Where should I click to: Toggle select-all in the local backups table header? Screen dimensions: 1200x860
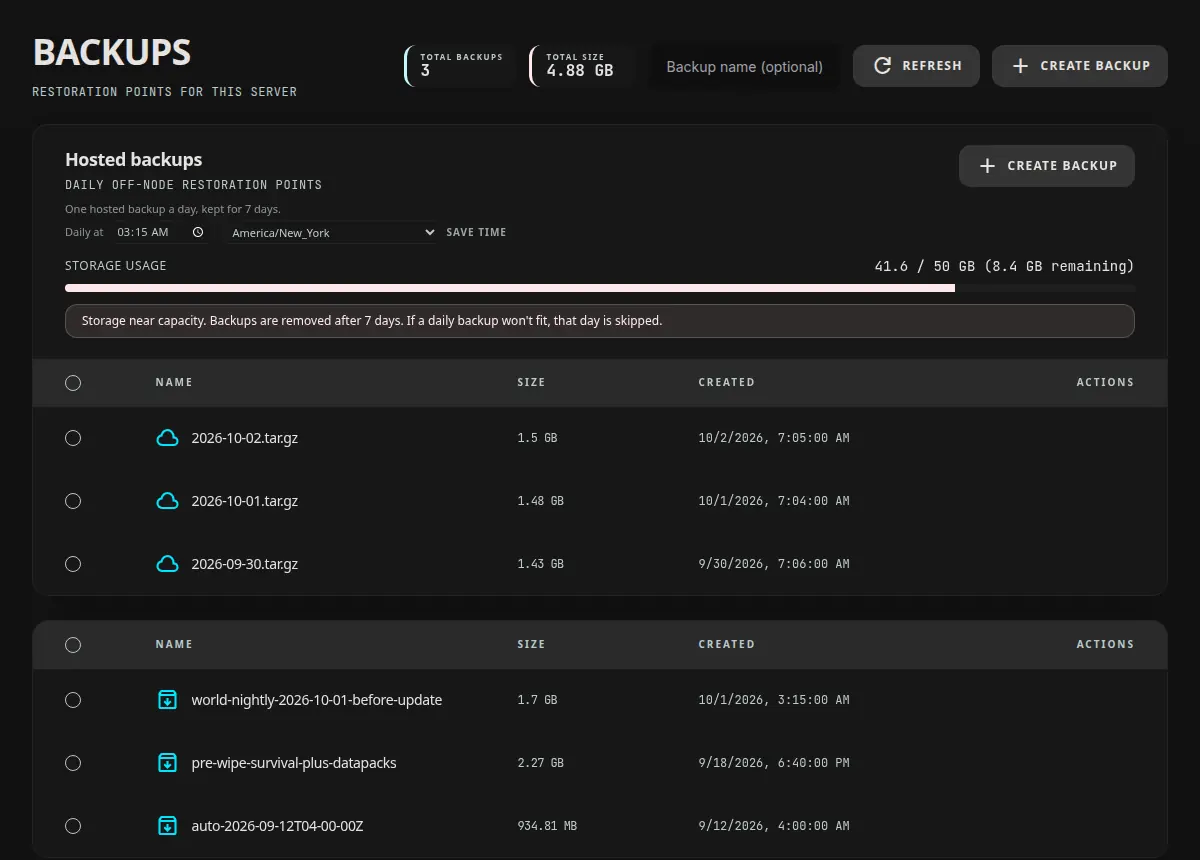click(x=73, y=645)
